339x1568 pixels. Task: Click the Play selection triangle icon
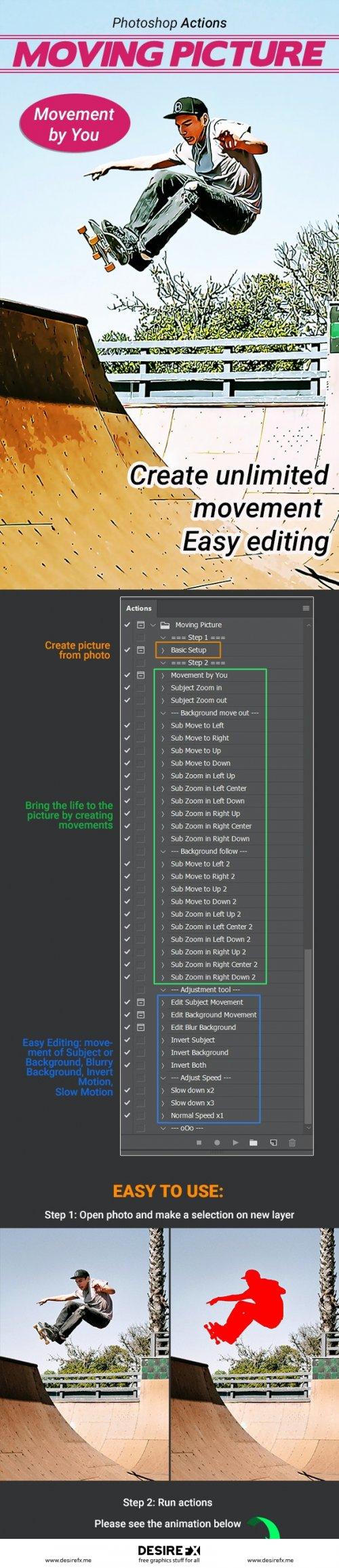coord(235,1142)
